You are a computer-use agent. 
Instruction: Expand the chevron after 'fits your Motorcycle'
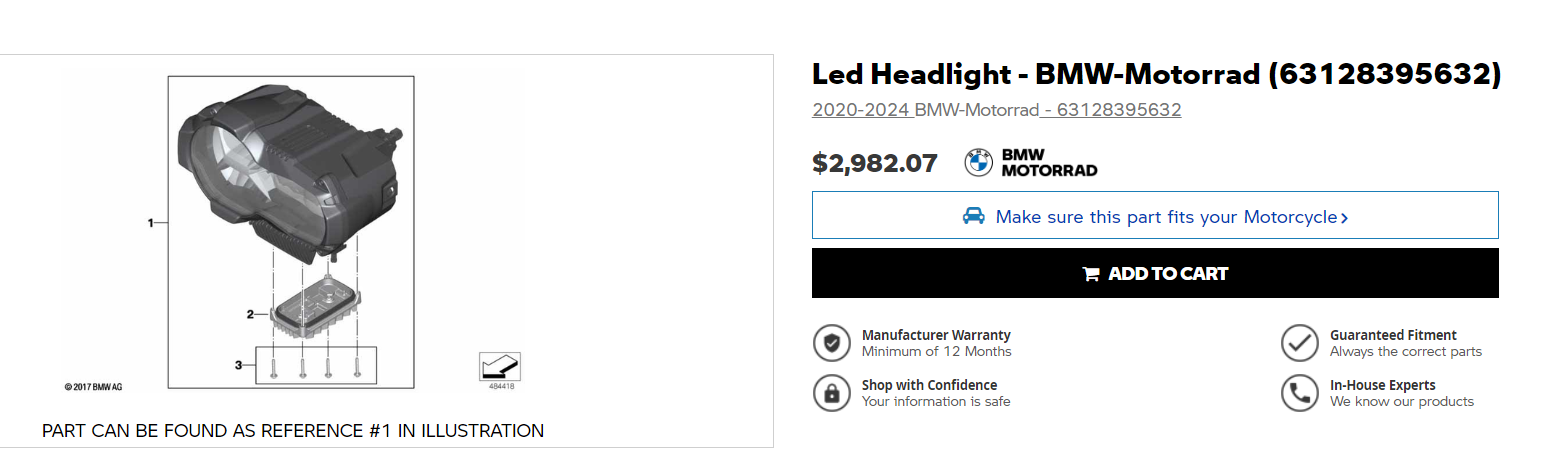[x=1344, y=218]
